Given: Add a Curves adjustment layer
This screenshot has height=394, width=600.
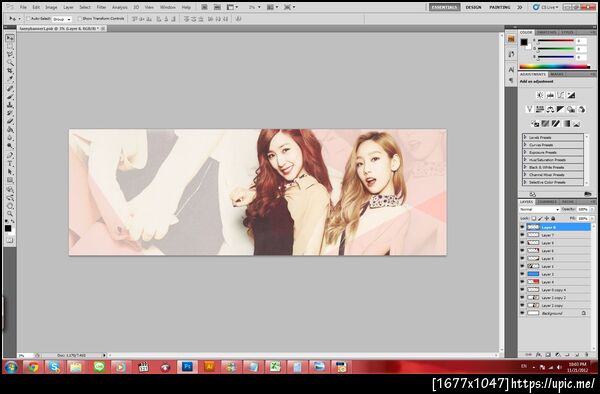Looking at the screenshot, I should 561,95.
